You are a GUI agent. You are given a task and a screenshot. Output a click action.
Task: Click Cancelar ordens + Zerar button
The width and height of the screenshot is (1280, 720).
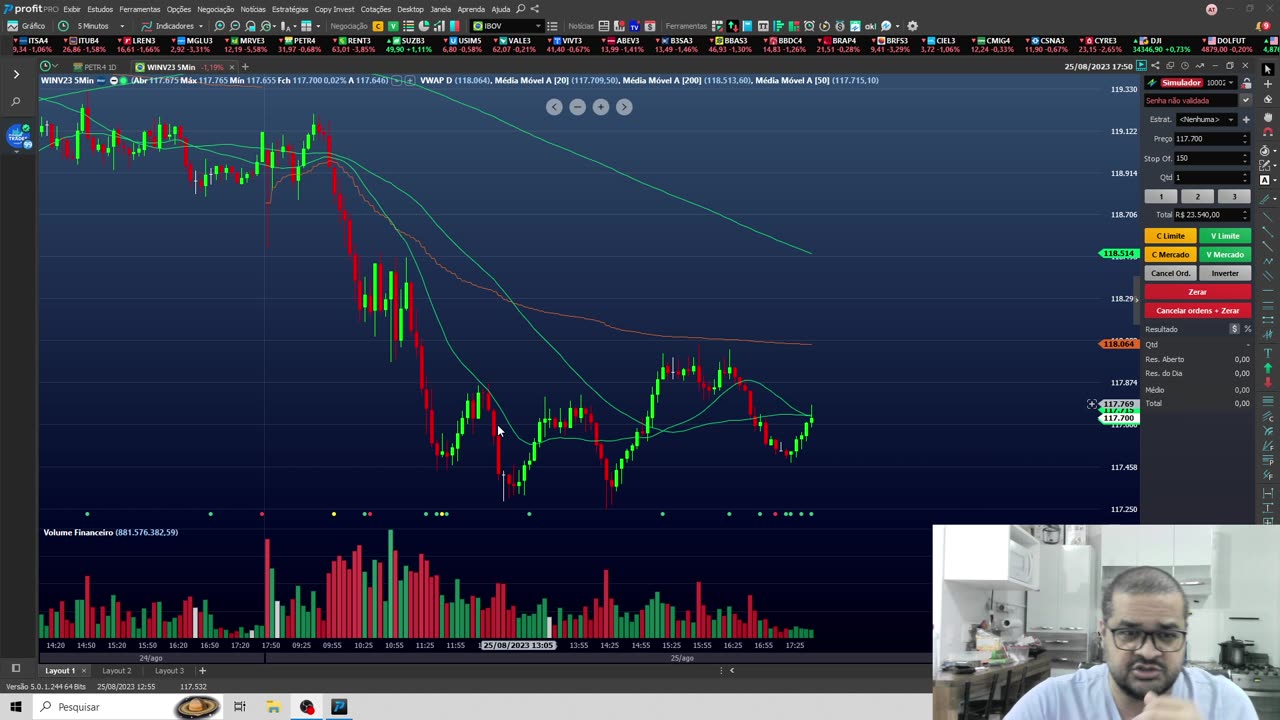1198,311
